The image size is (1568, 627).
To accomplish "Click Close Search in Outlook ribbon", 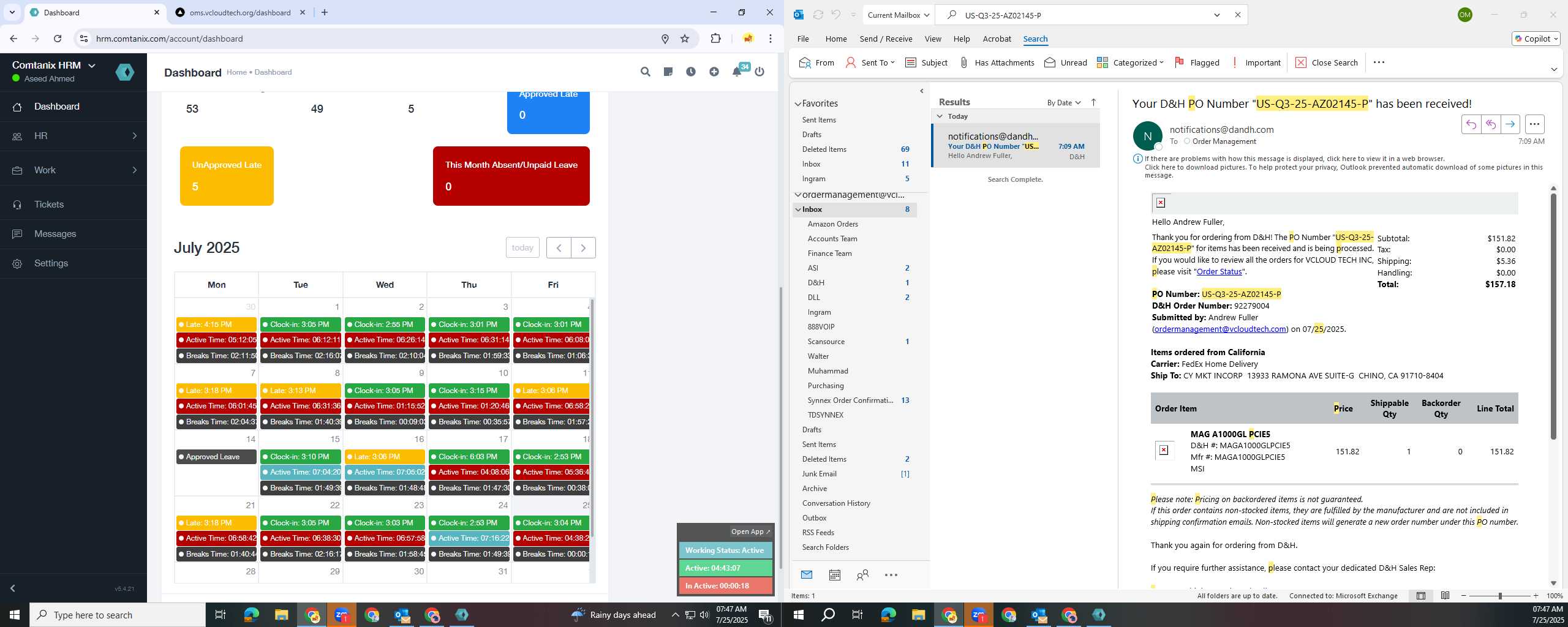I will [x=1327, y=62].
